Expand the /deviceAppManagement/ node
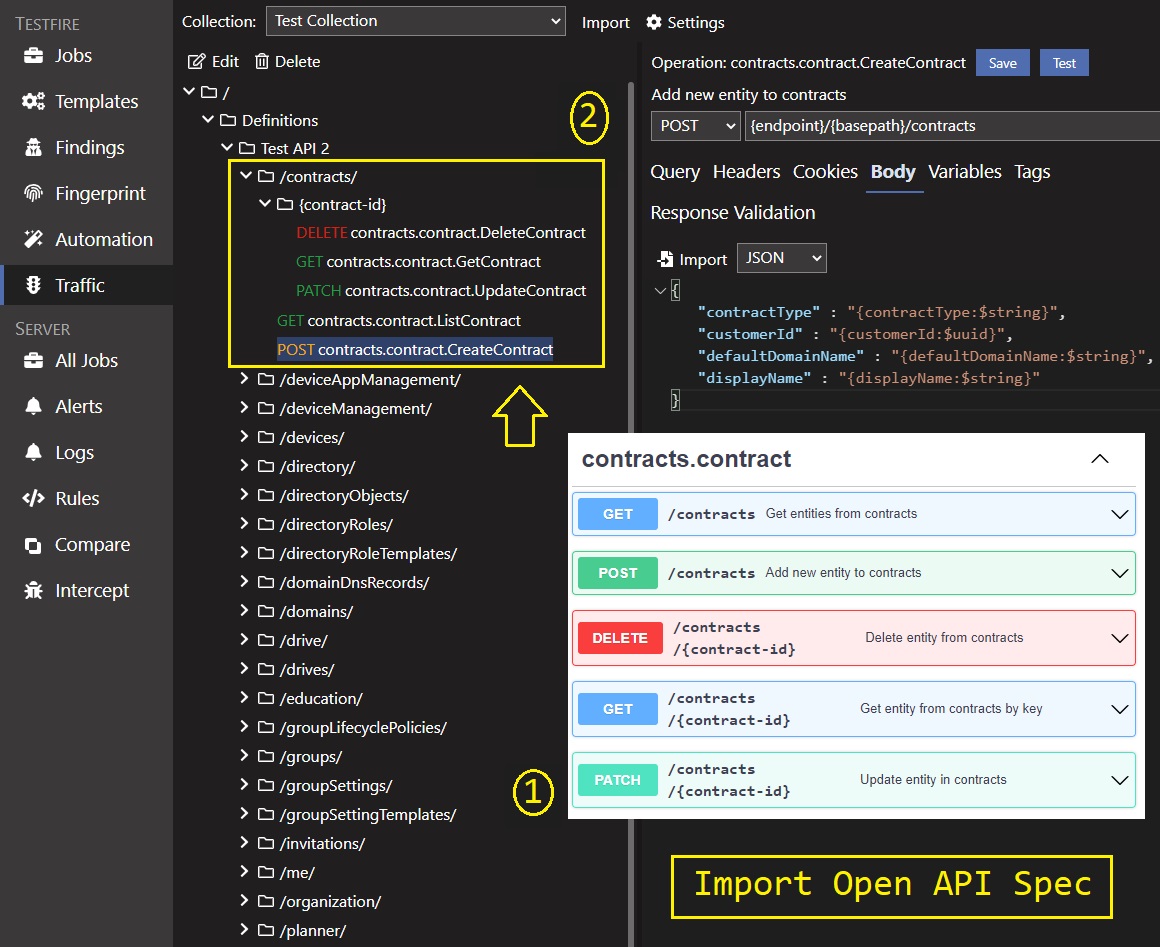The height and width of the screenshot is (947, 1160). [x=244, y=378]
